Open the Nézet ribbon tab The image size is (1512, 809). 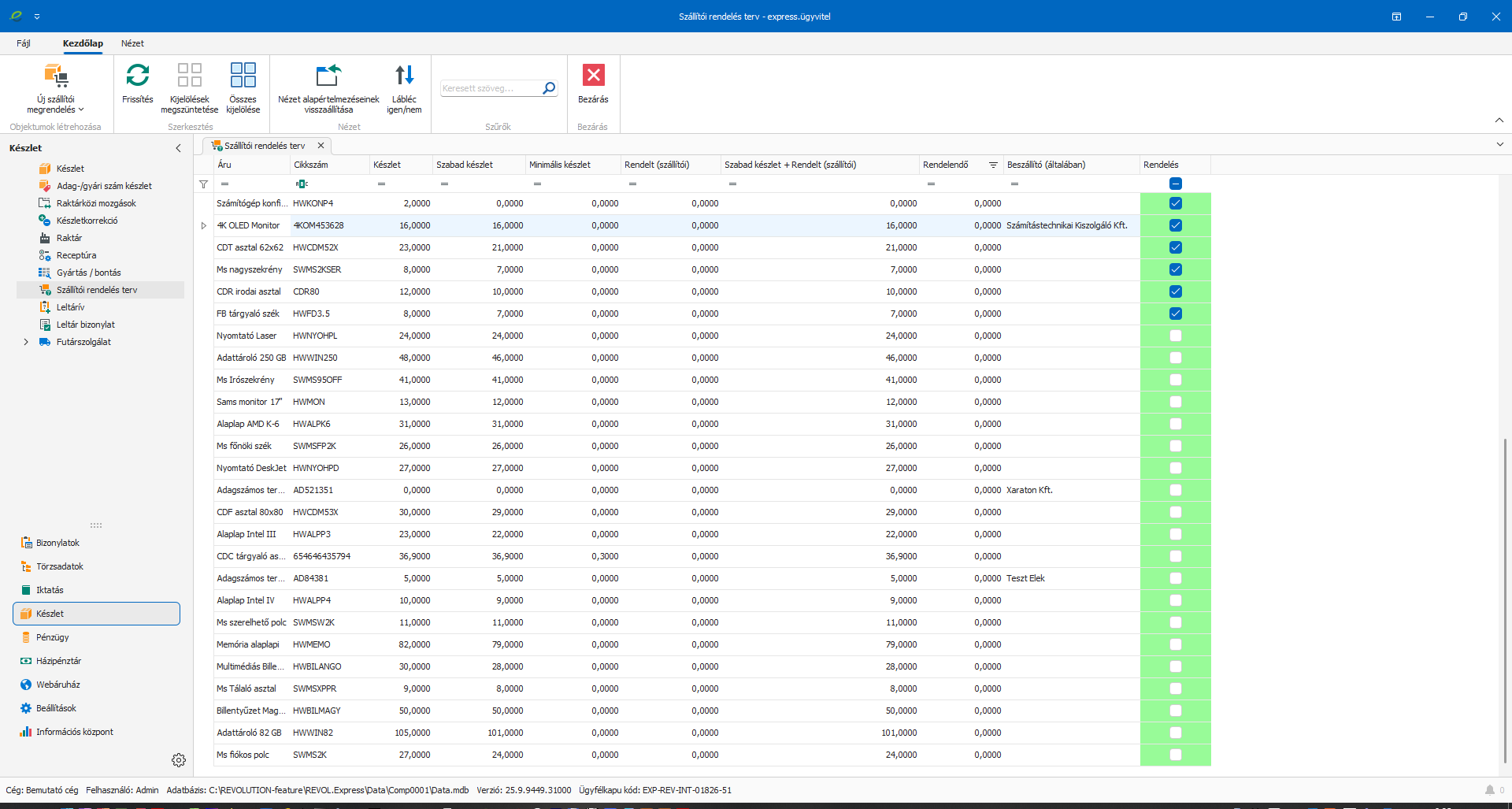pyautogui.click(x=132, y=43)
